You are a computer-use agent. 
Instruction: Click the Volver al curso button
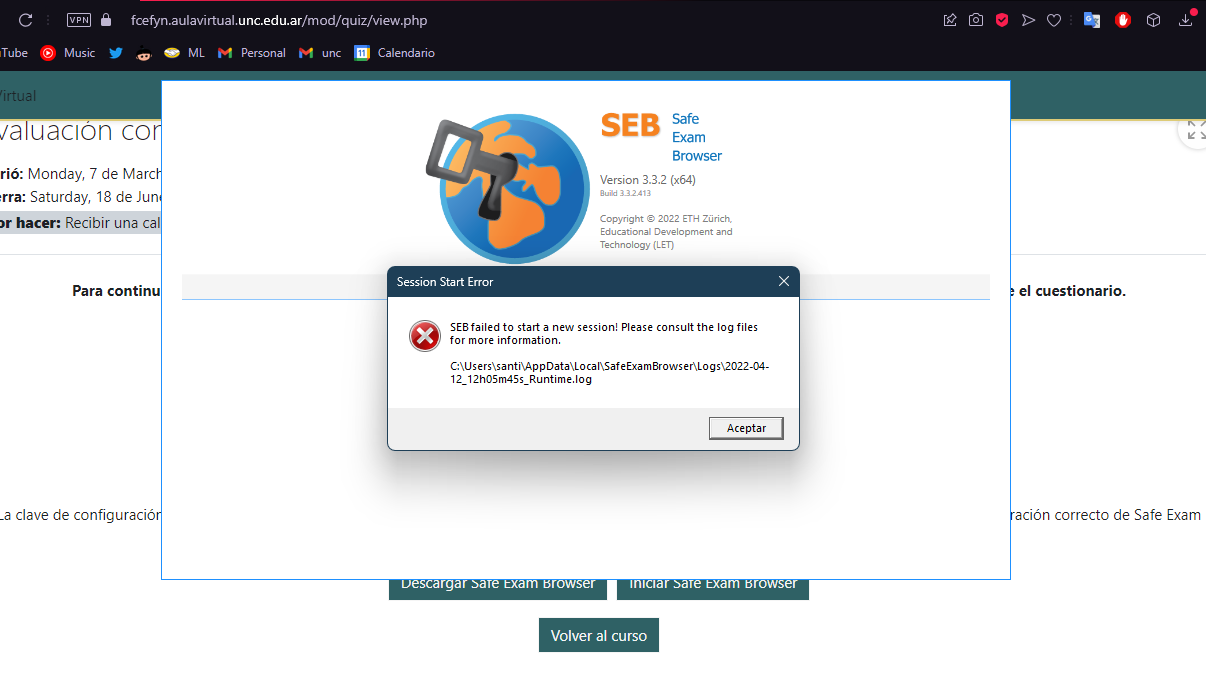(599, 636)
